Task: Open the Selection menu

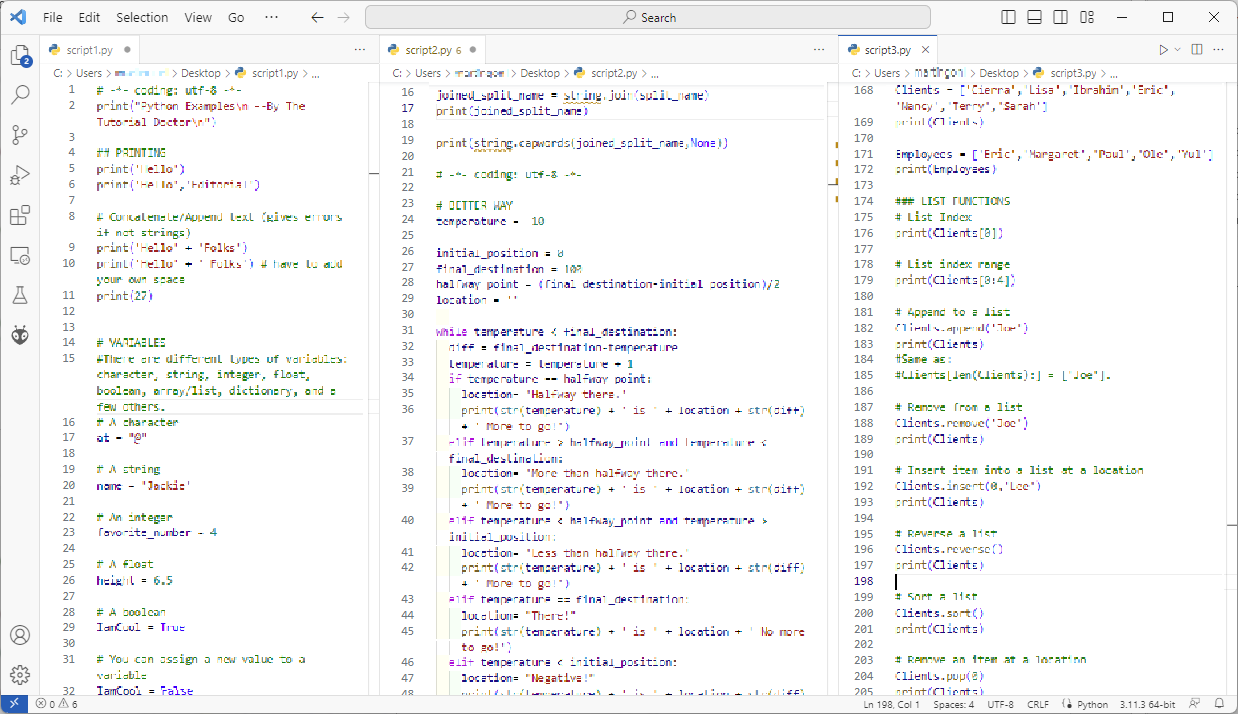Action: (142, 17)
